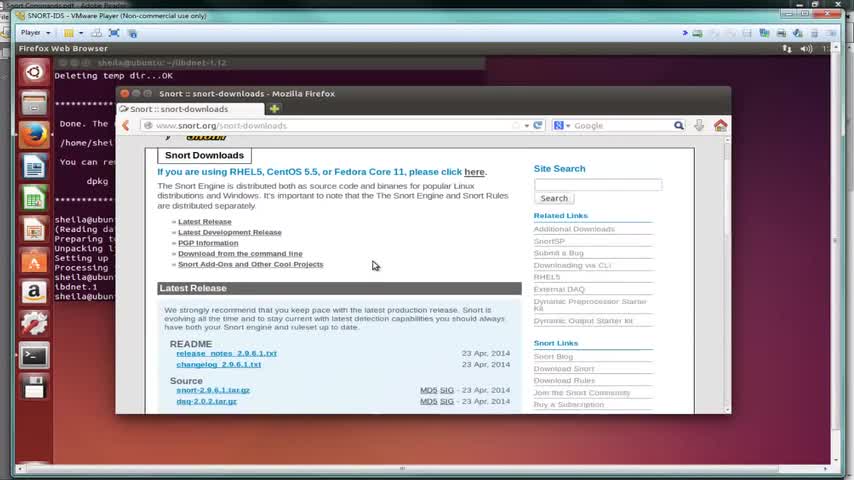
Task: Open MD5 link for snort-2.9.6.1.tar.gz
Action: pyautogui.click(x=429, y=390)
